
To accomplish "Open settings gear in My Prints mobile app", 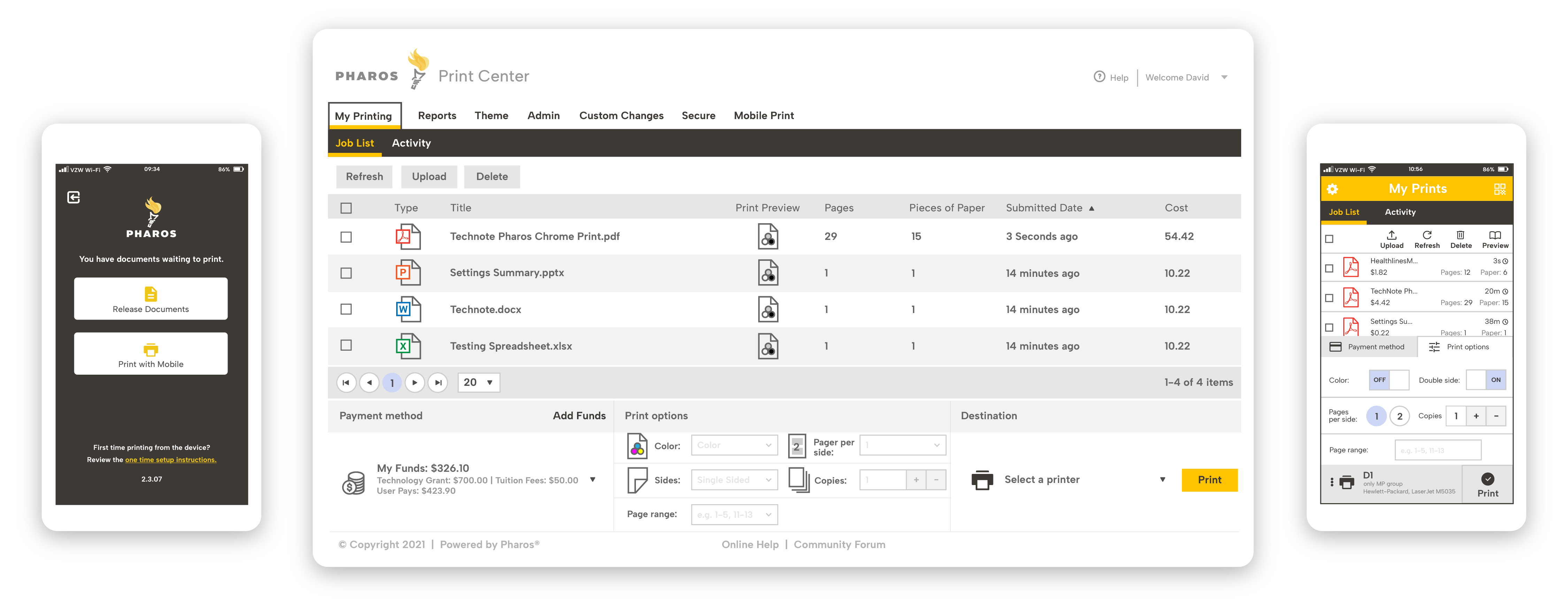I will pyautogui.click(x=1332, y=189).
